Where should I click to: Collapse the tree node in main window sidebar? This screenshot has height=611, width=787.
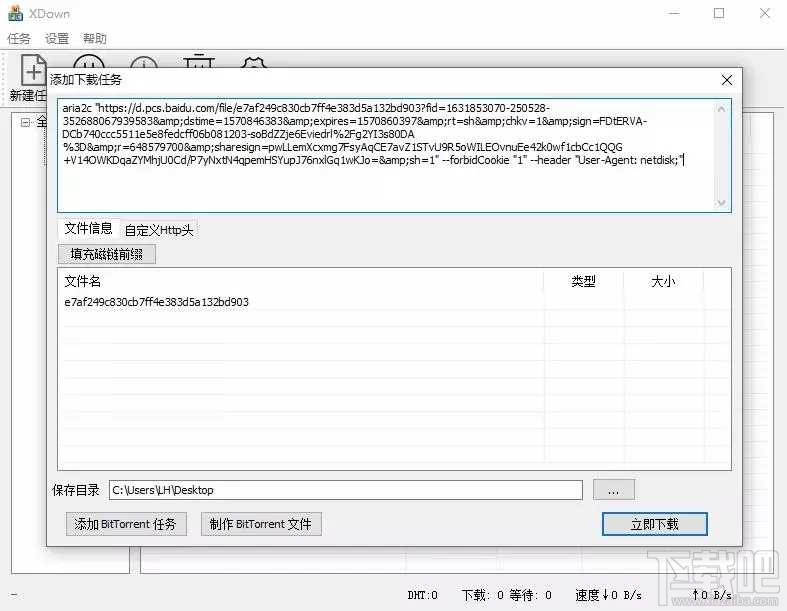(25, 122)
